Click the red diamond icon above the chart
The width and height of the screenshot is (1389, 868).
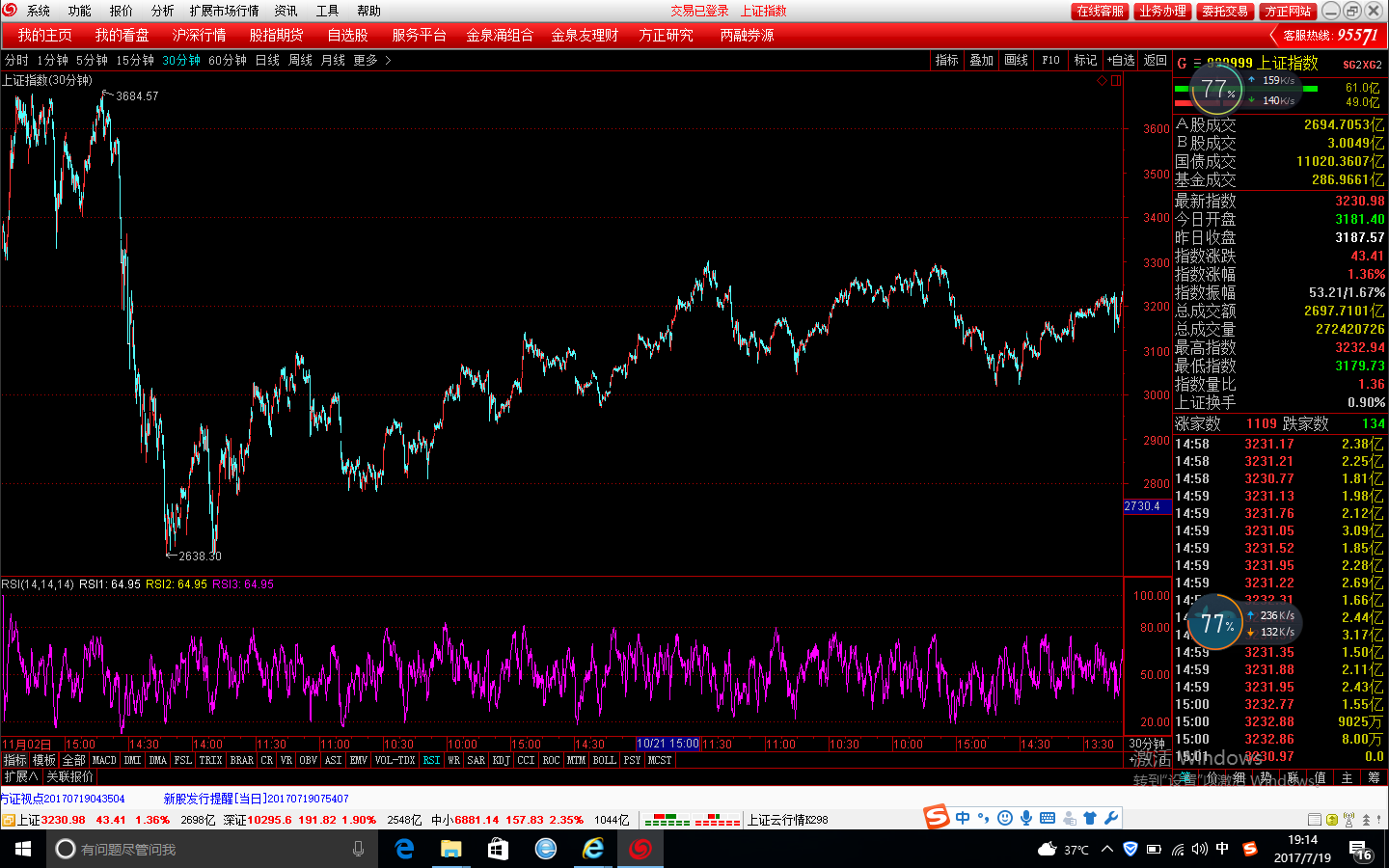tap(1103, 81)
